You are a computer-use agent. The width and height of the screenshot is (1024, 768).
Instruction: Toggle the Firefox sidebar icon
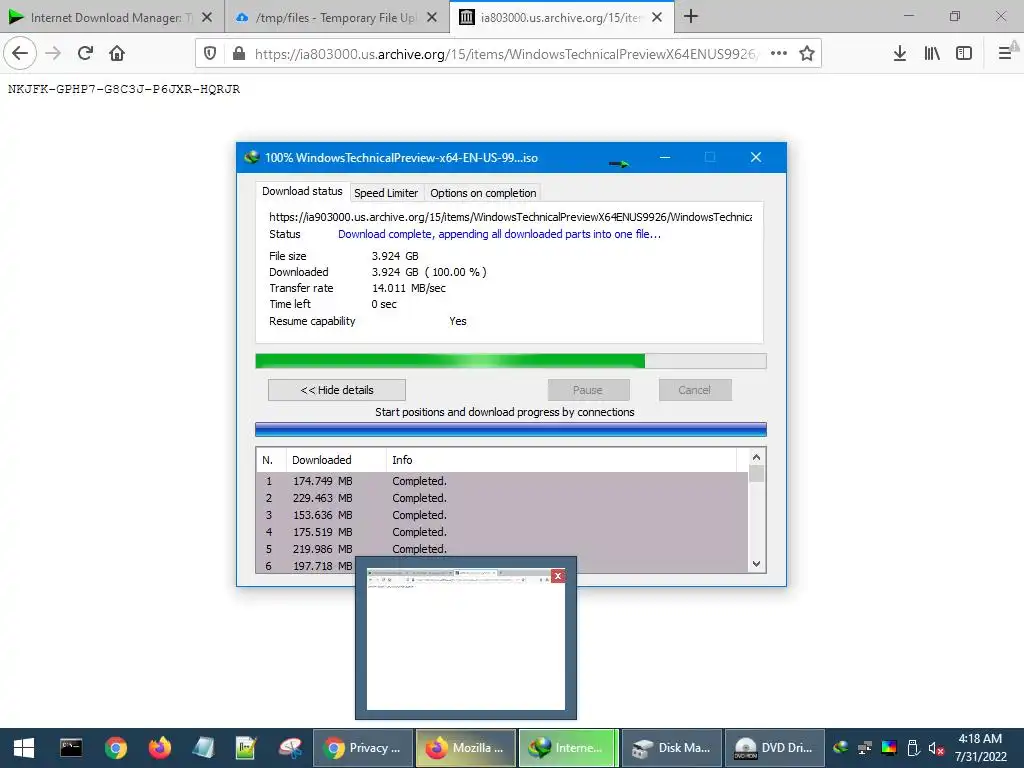(964, 54)
